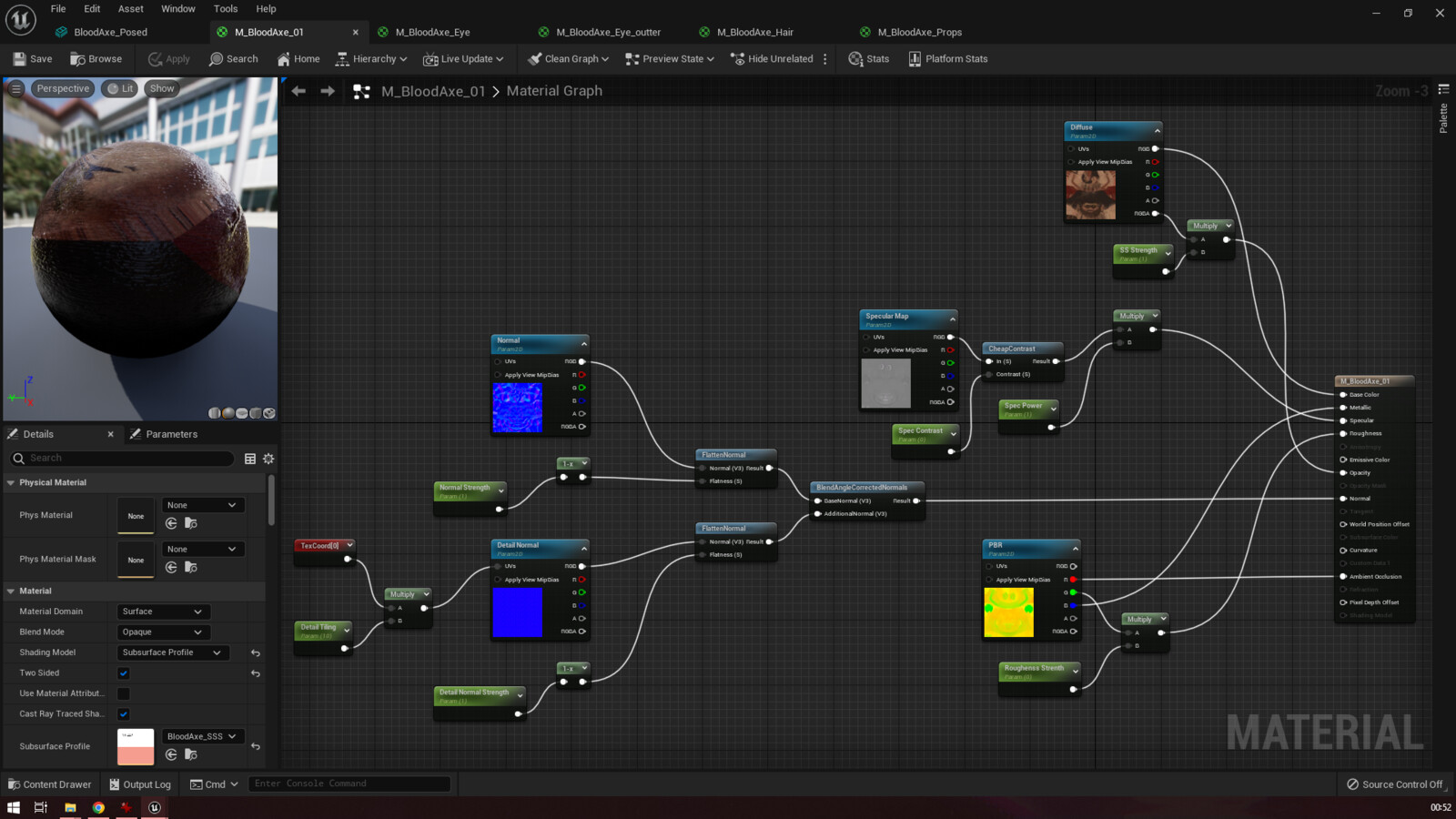The width and height of the screenshot is (1456, 819).
Task: Reset Subsurface Profile to default
Action: 256,746
